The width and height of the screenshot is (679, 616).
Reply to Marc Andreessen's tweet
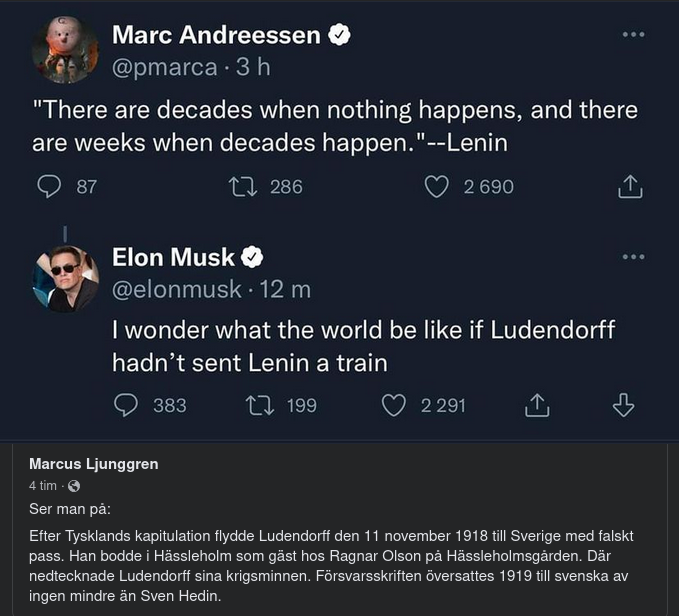49,187
